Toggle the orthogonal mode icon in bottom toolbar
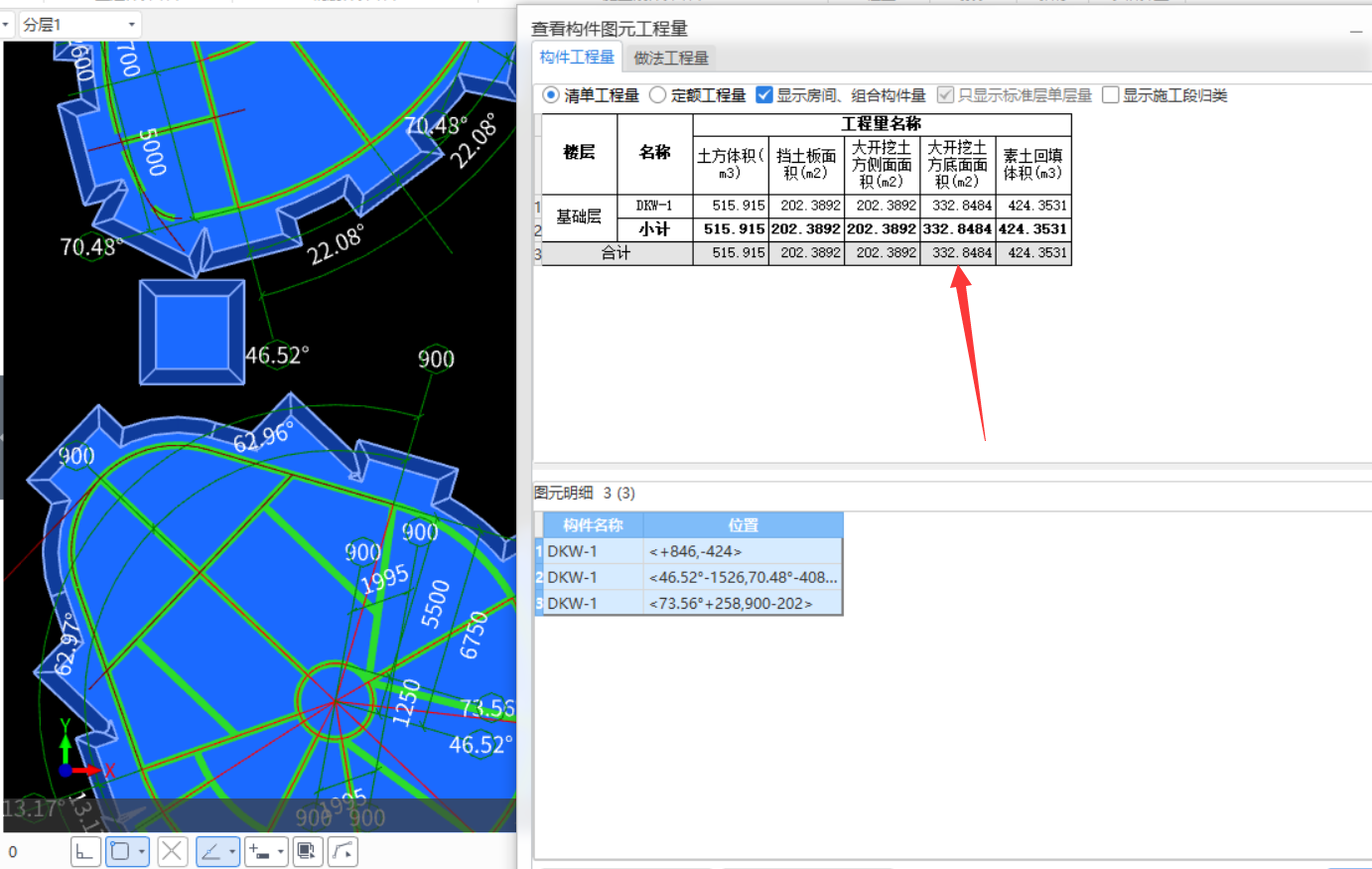This screenshot has height=869, width=1372. pyautogui.click(x=85, y=851)
